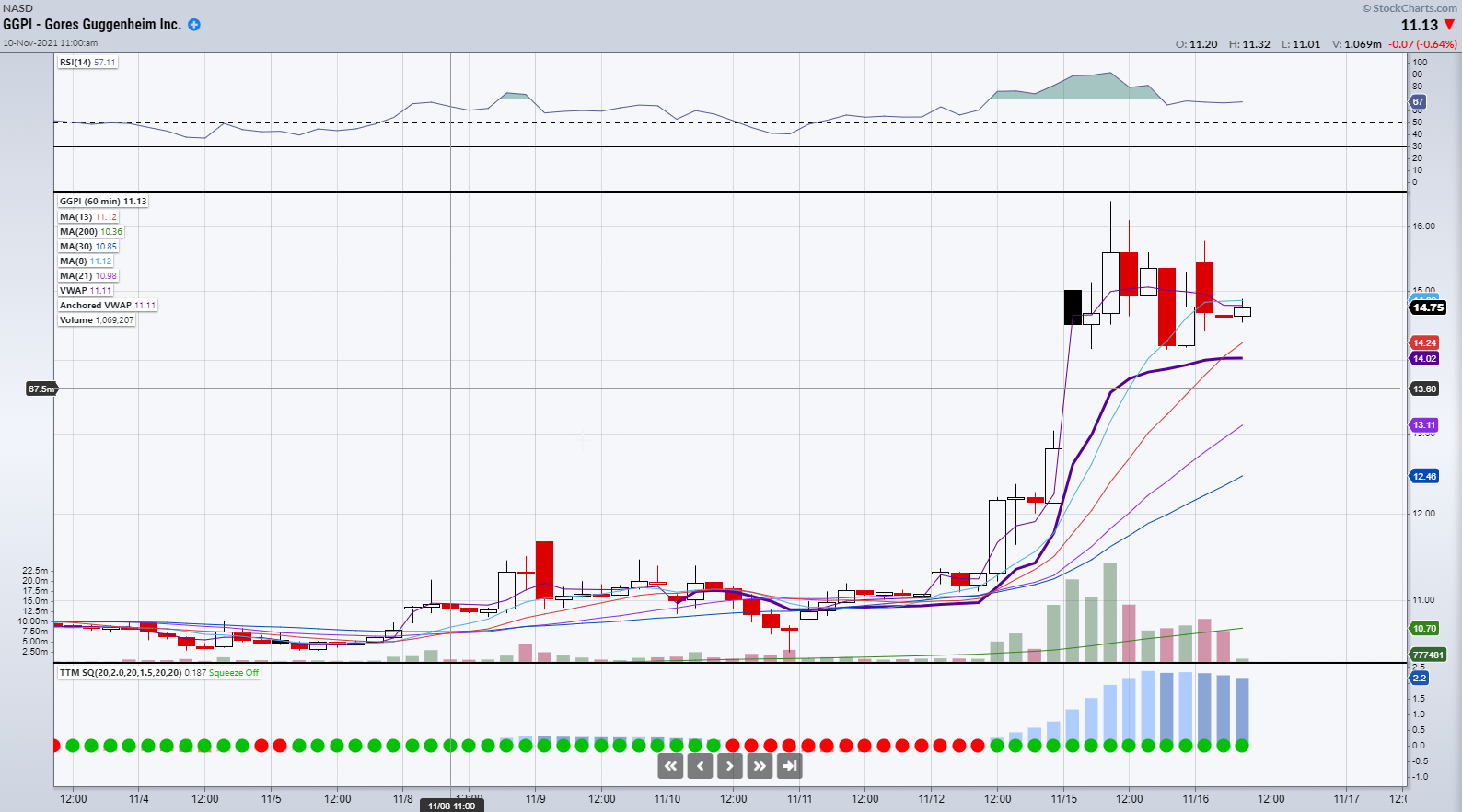
Task: Jump back fast with the double-left arrow button
Action: 670,766
